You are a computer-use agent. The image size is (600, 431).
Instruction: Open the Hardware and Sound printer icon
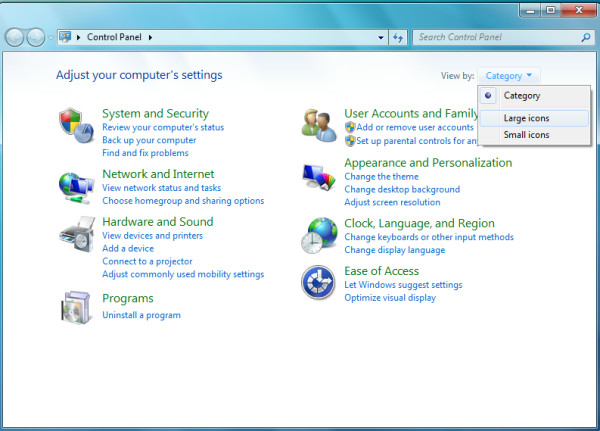[77, 234]
